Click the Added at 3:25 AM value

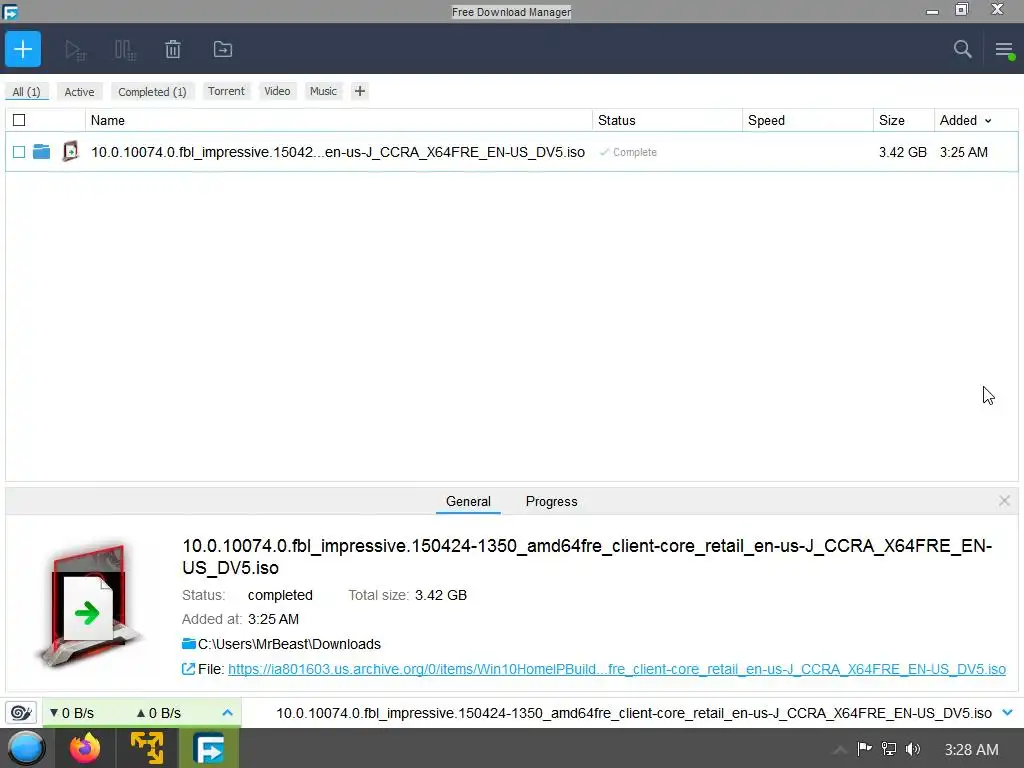[273, 619]
